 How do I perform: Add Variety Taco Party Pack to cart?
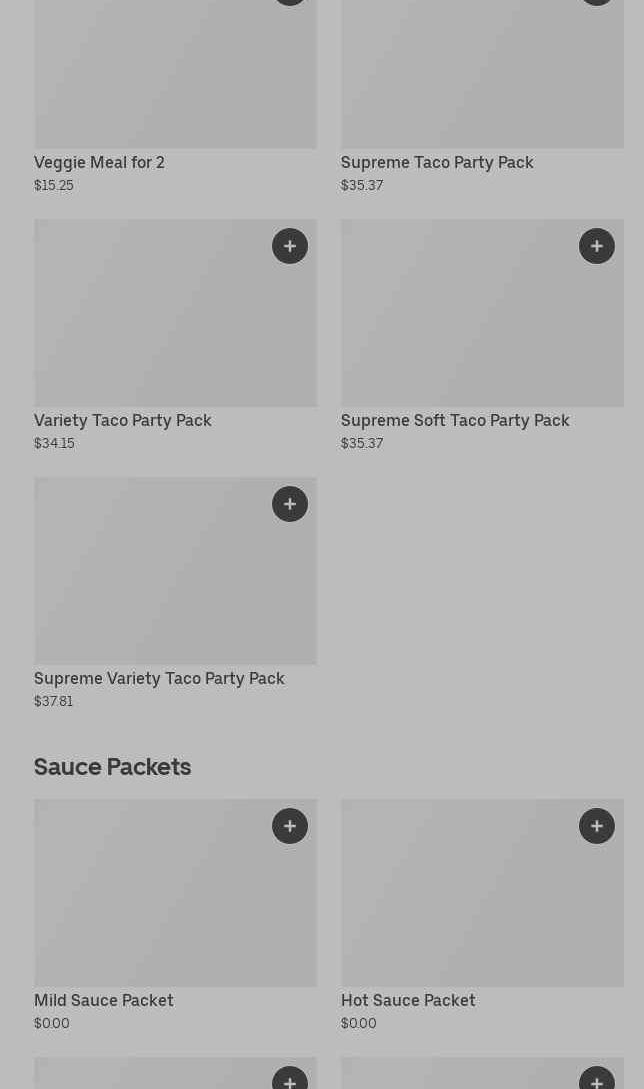(290, 246)
